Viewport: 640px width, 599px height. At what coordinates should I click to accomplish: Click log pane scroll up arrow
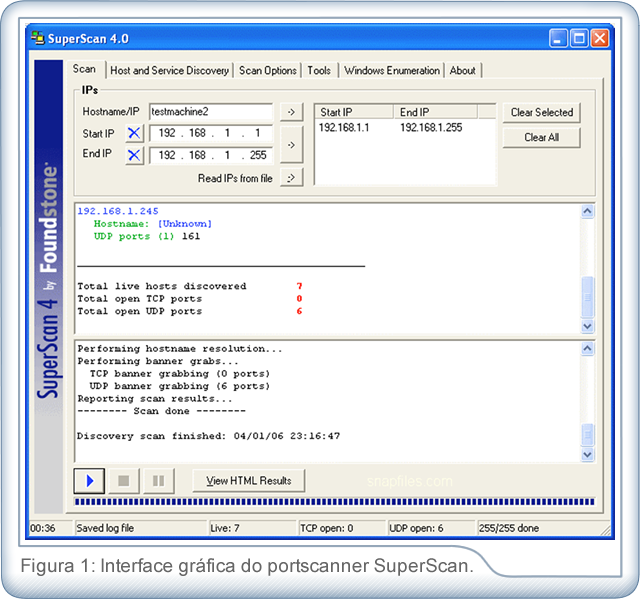click(x=587, y=348)
